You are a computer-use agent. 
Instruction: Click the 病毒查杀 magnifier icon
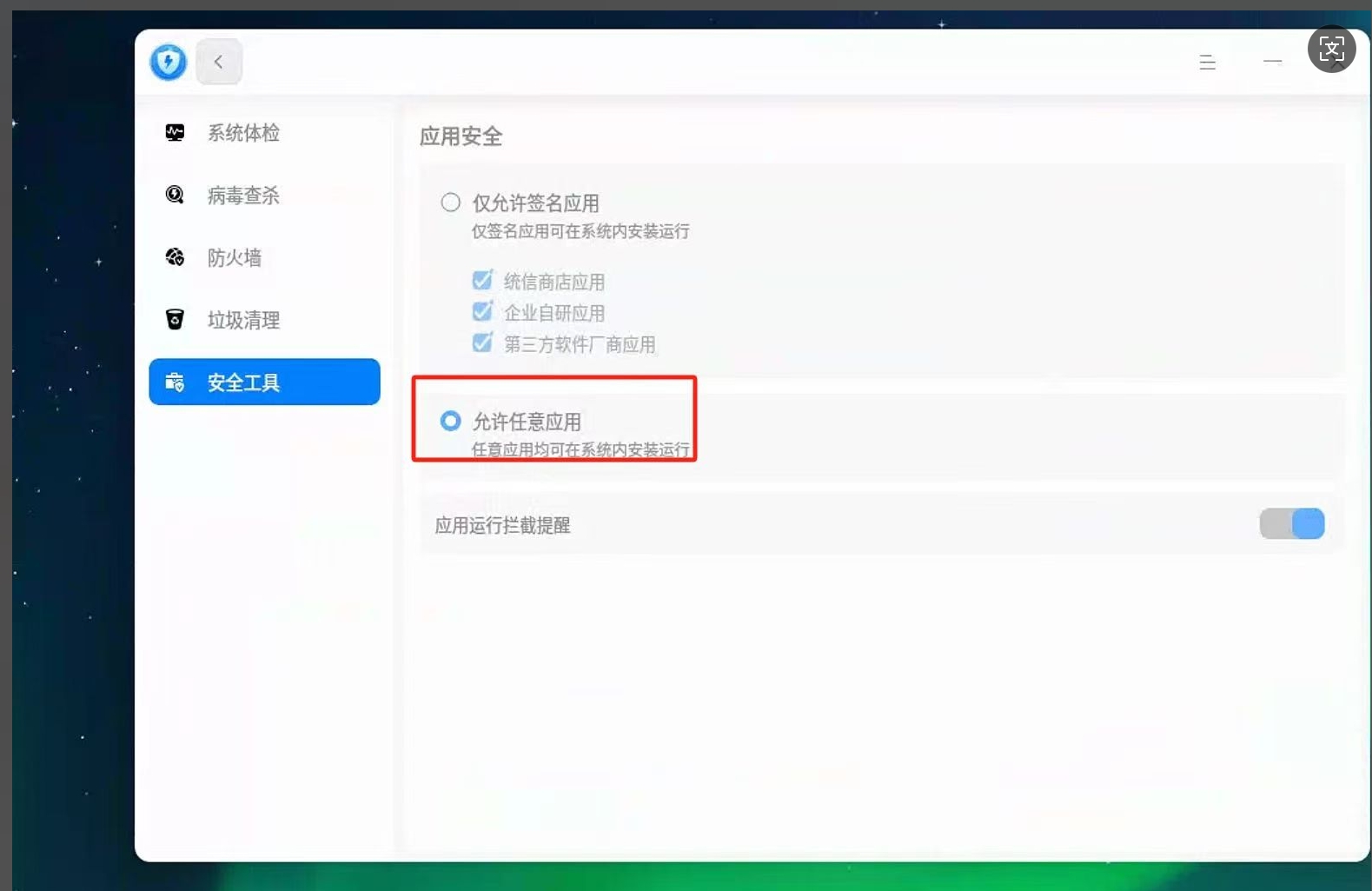click(175, 195)
